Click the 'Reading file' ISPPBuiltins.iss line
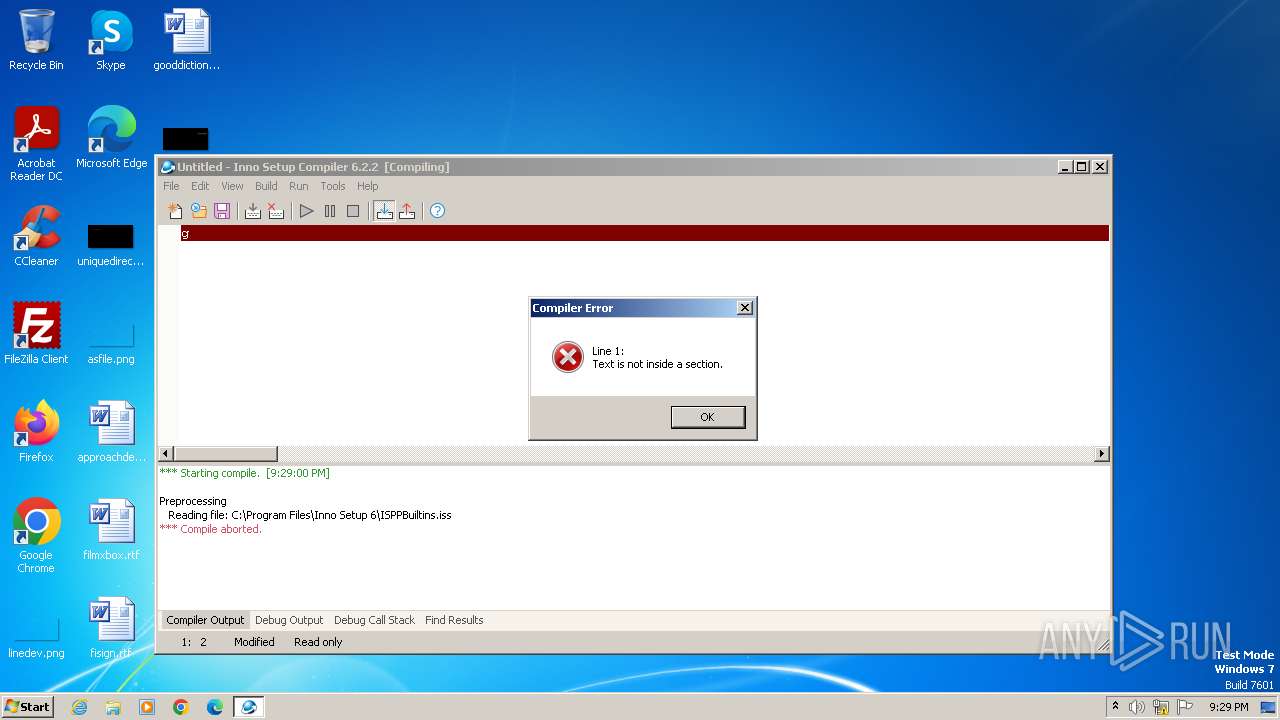This screenshot has height=720, width=1280. [x=310, y=515]
